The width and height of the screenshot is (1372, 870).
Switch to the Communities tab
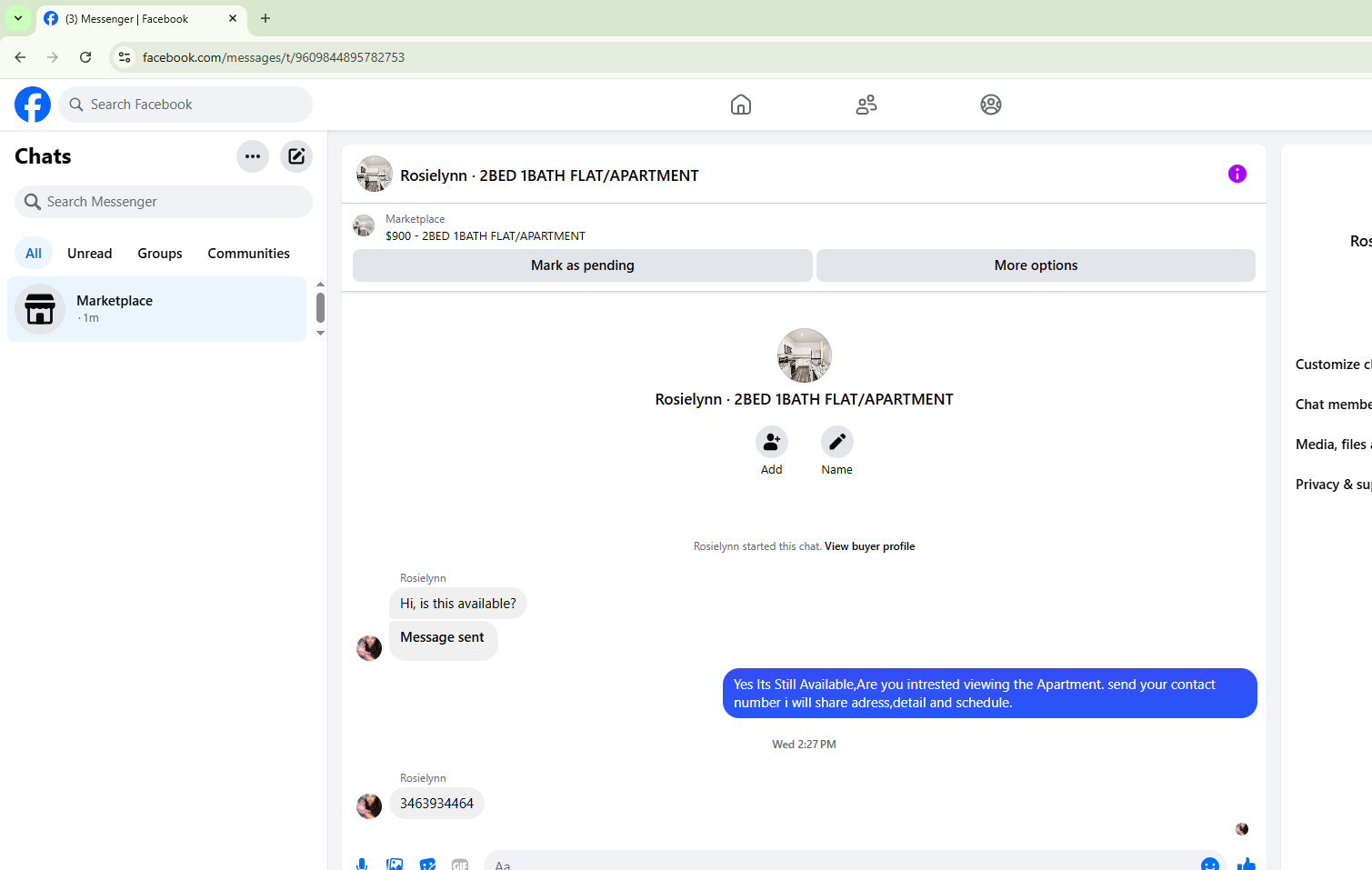tap(248, 254)
